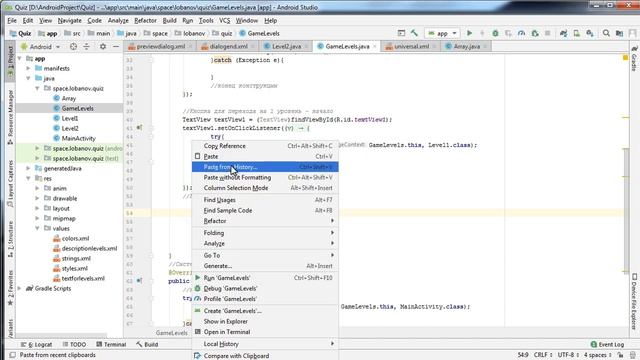The height and width of the screenshot is (360, 640).
Task: Choose Copy Reference in context menu
Action: (x=265, y=146)
